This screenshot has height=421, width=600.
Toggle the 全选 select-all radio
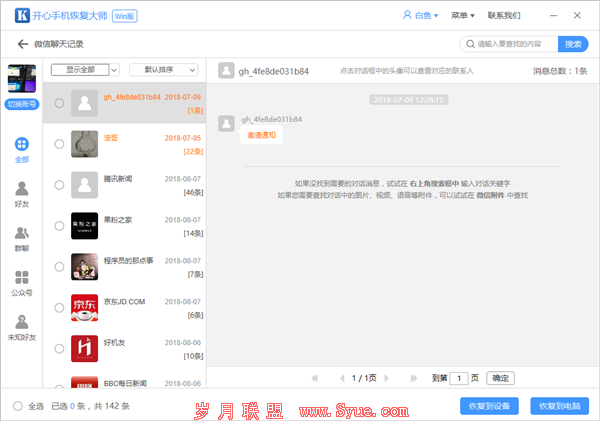18,406
